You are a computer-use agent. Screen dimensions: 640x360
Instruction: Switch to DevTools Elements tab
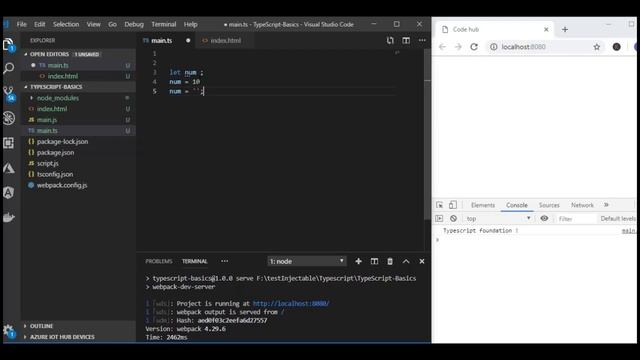482,205
